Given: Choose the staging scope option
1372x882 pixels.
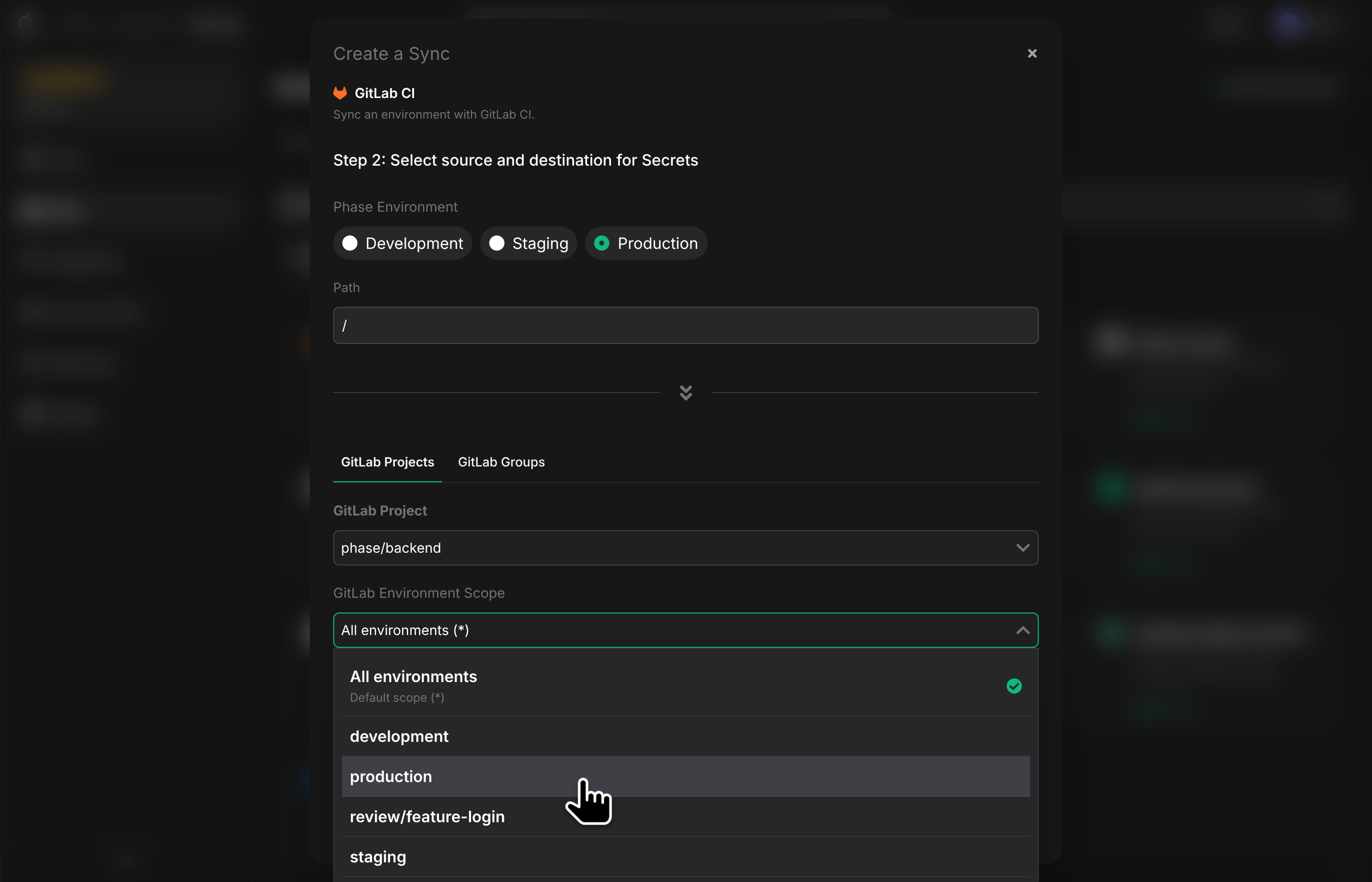Looking at the screenshot, I should (x=686, y=857).
